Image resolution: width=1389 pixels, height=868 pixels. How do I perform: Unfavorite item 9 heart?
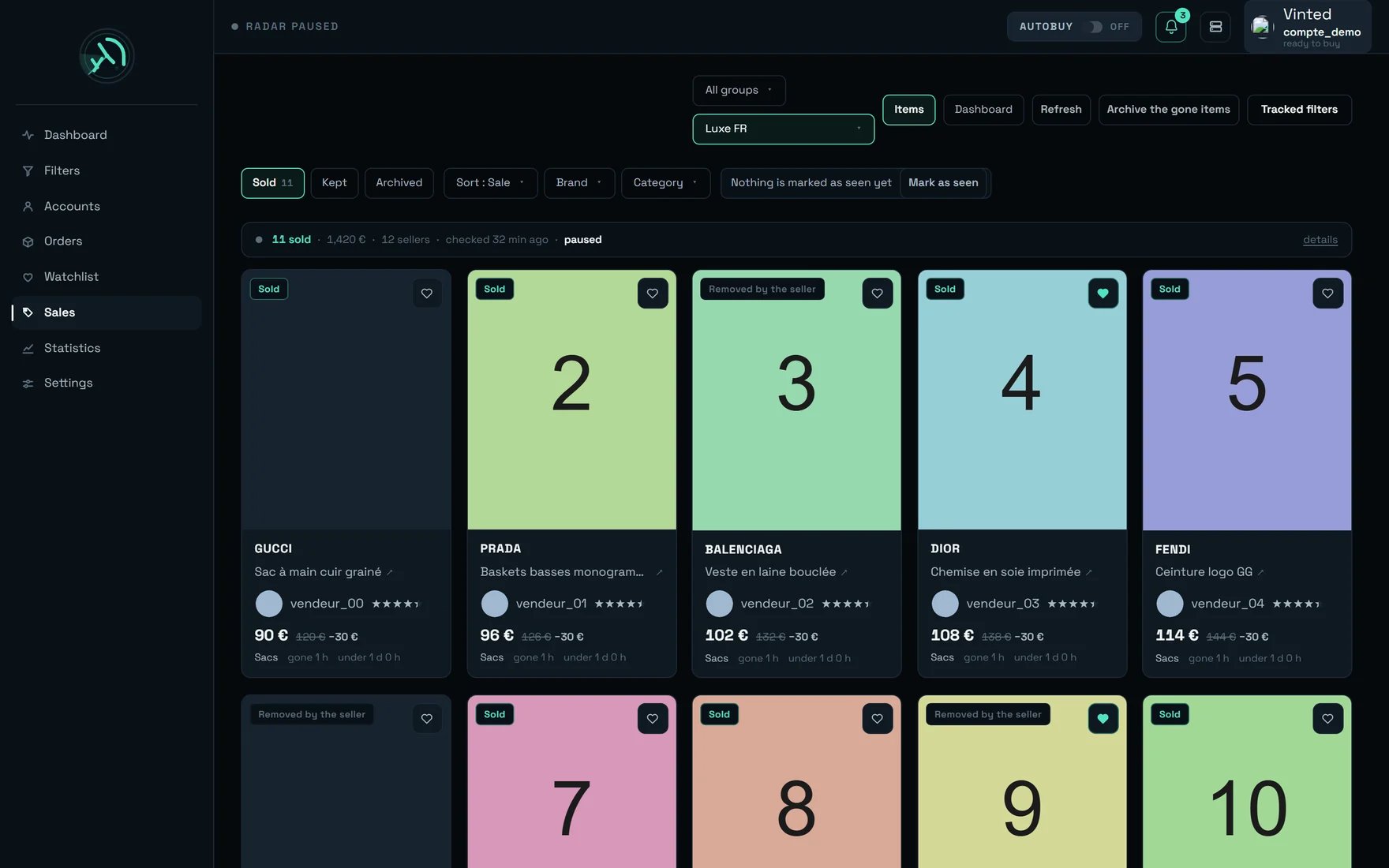pyautogui.click(x=1103, y=719)
